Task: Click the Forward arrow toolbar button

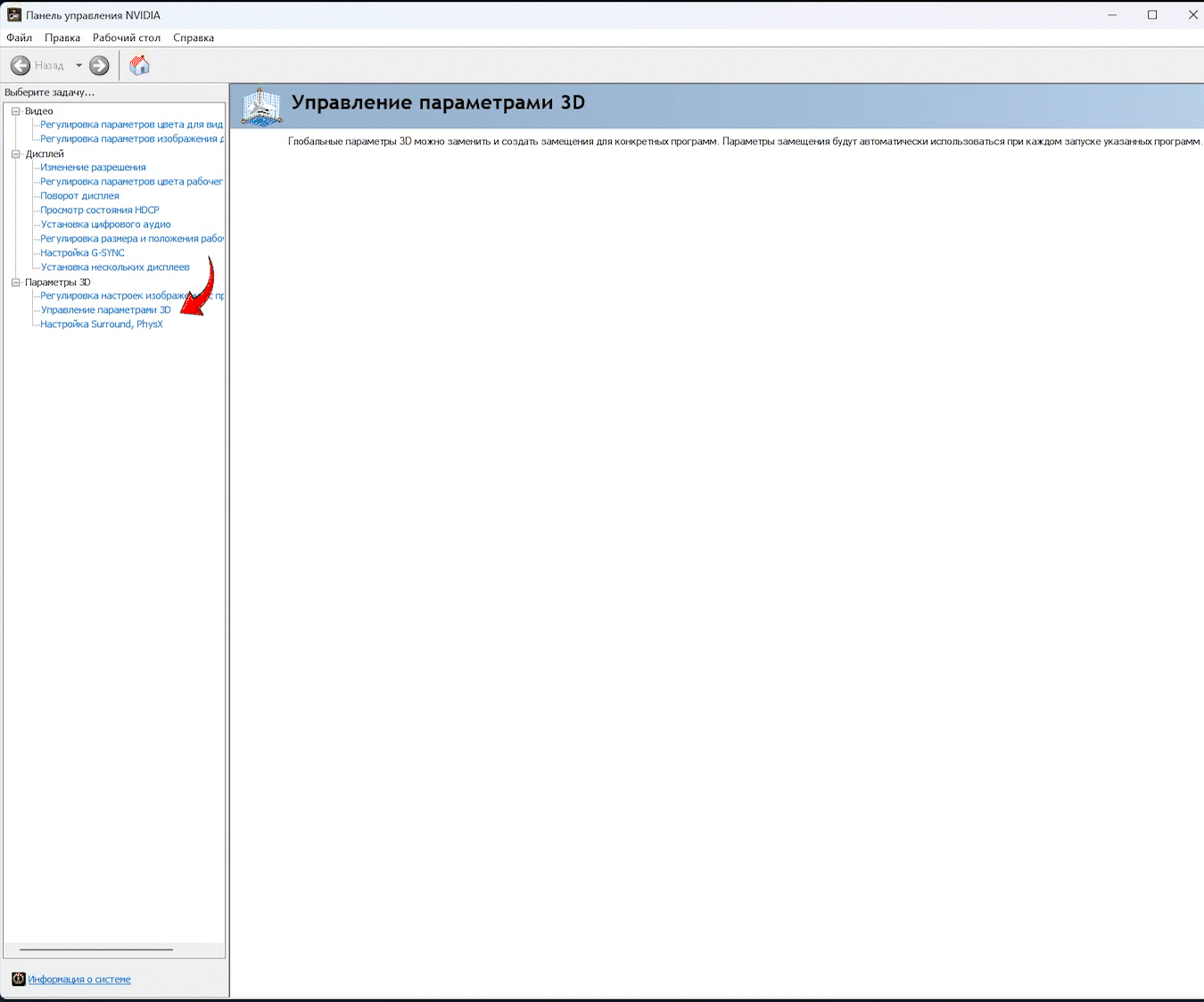Action: pos(99,65)
